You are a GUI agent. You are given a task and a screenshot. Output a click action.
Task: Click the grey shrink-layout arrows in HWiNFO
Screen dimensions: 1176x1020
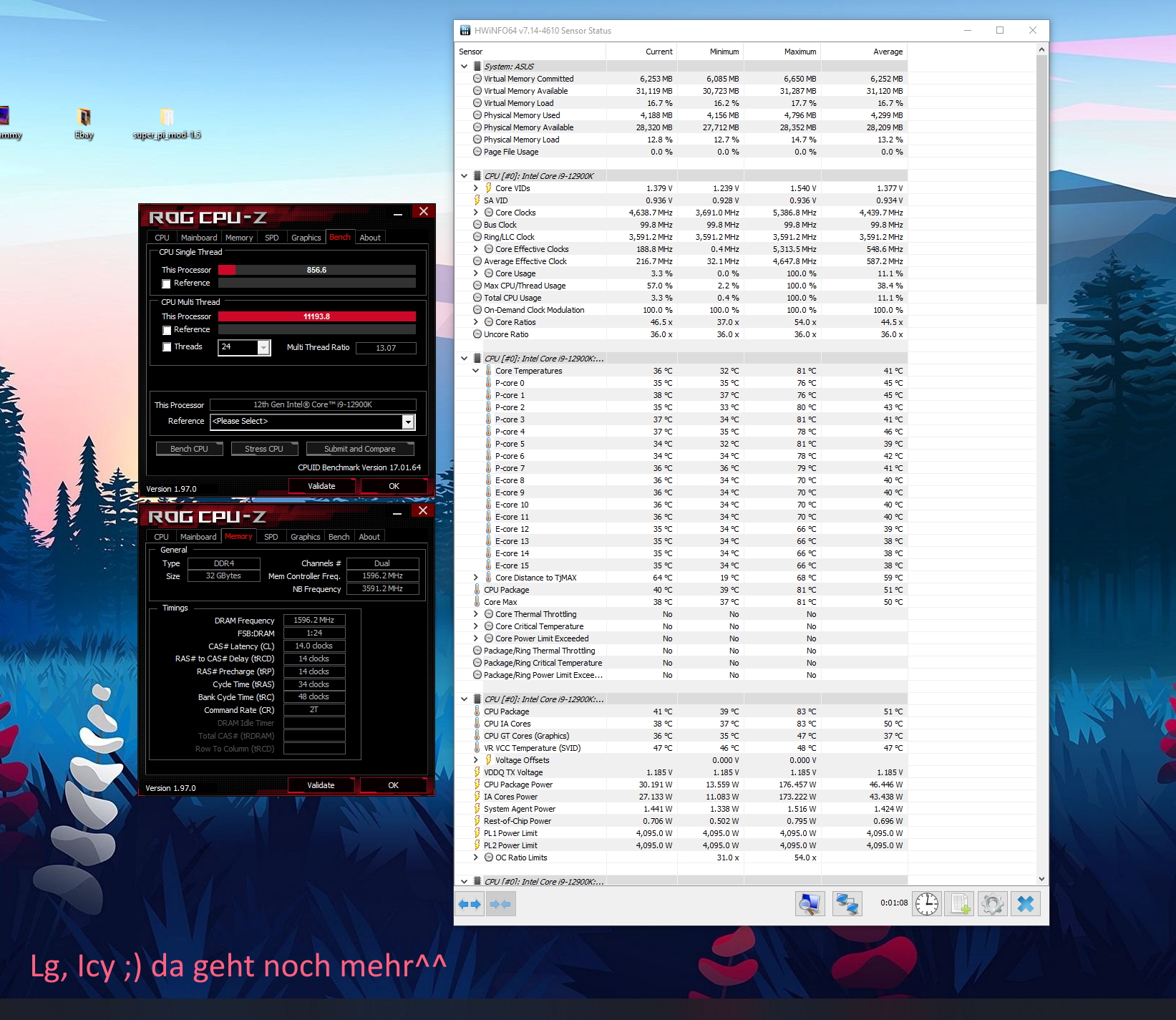point(501,904)
